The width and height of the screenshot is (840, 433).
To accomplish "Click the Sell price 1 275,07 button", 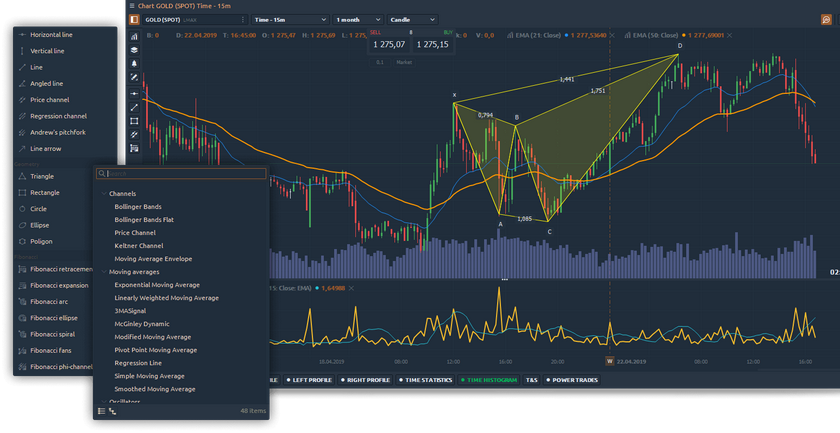I will (x=389, y=44).
